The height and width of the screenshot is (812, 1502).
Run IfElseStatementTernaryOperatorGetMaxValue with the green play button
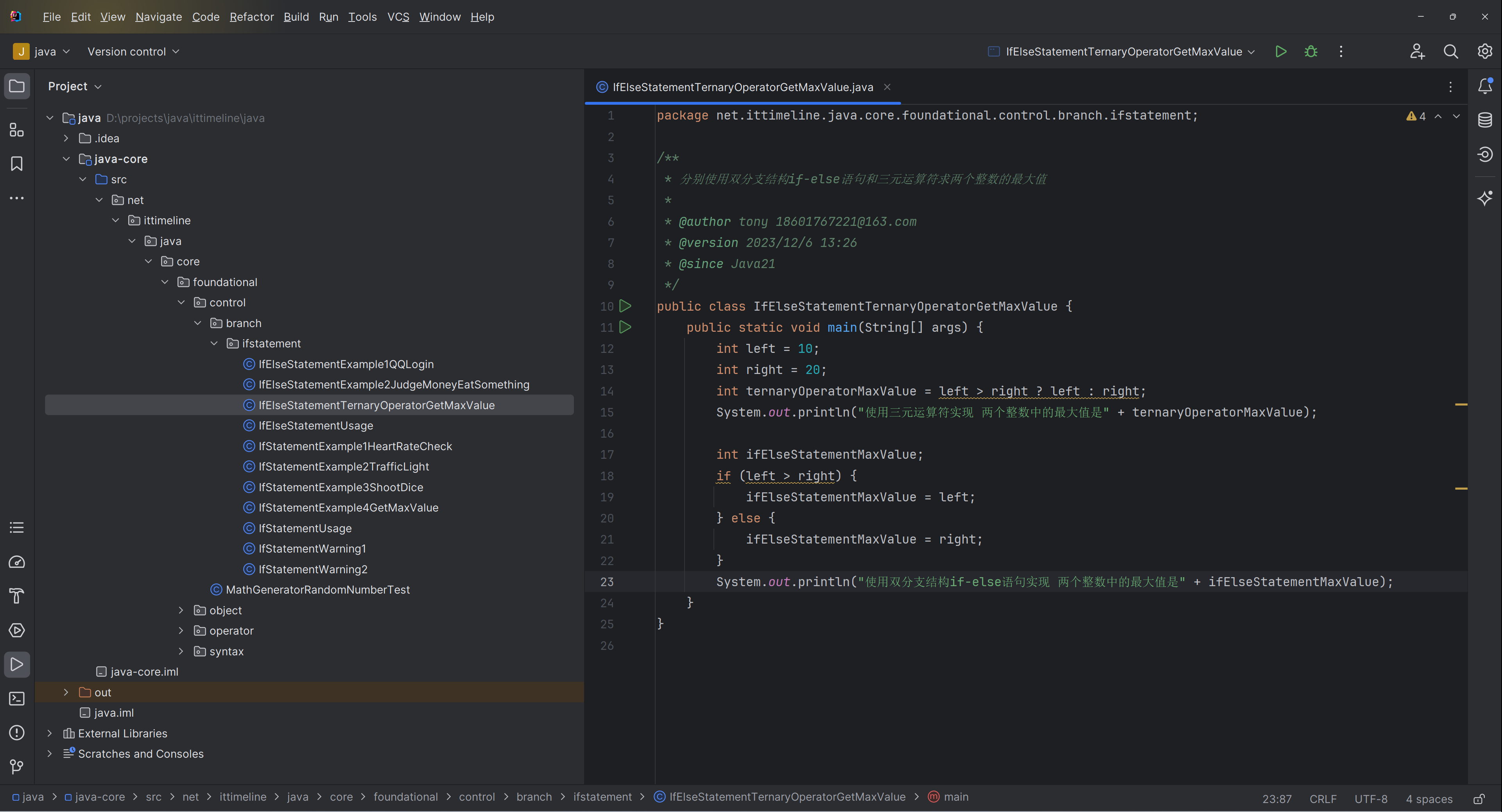point(1281,51)
